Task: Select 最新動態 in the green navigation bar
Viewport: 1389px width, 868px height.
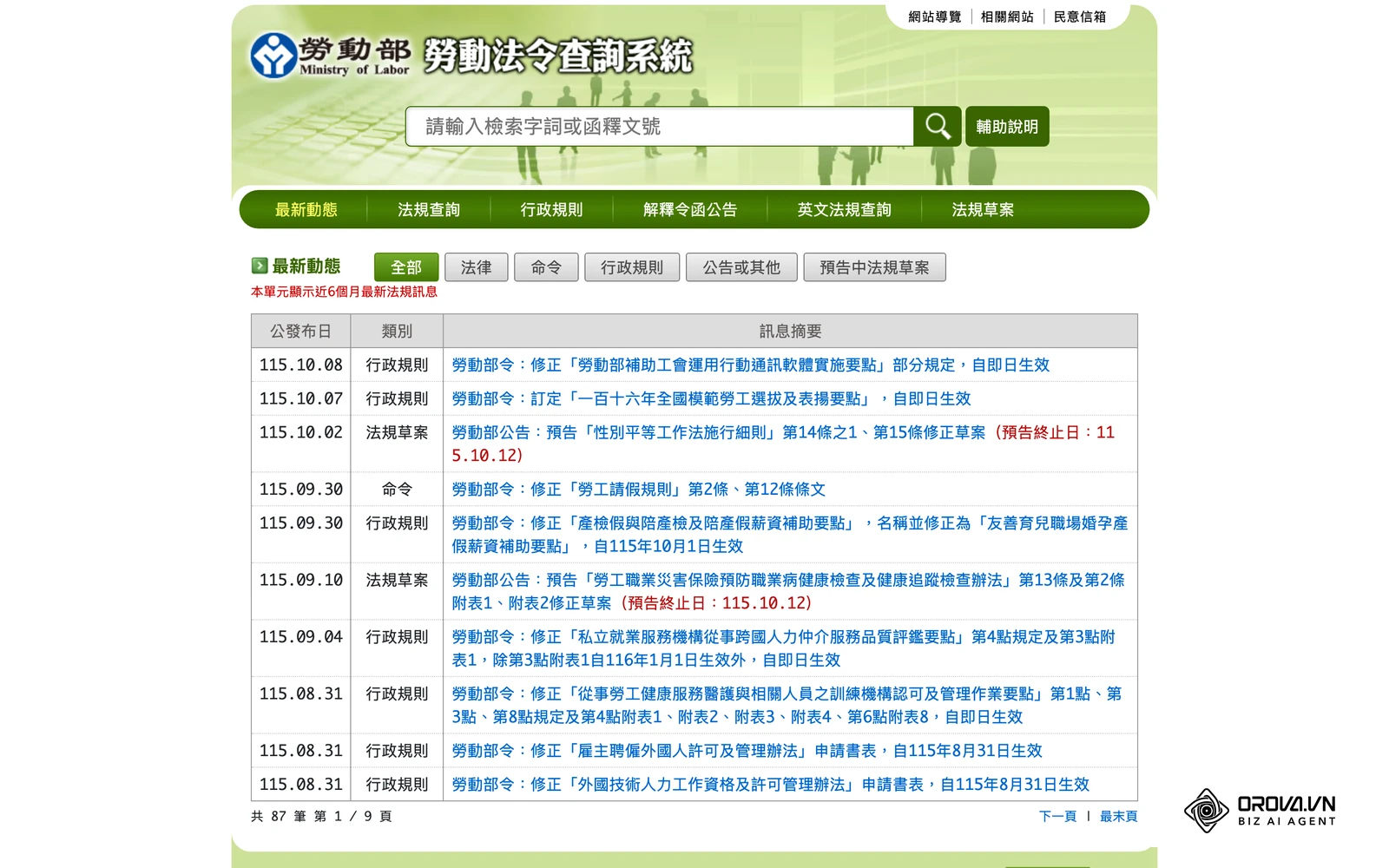Action: [x=306, y=210]
